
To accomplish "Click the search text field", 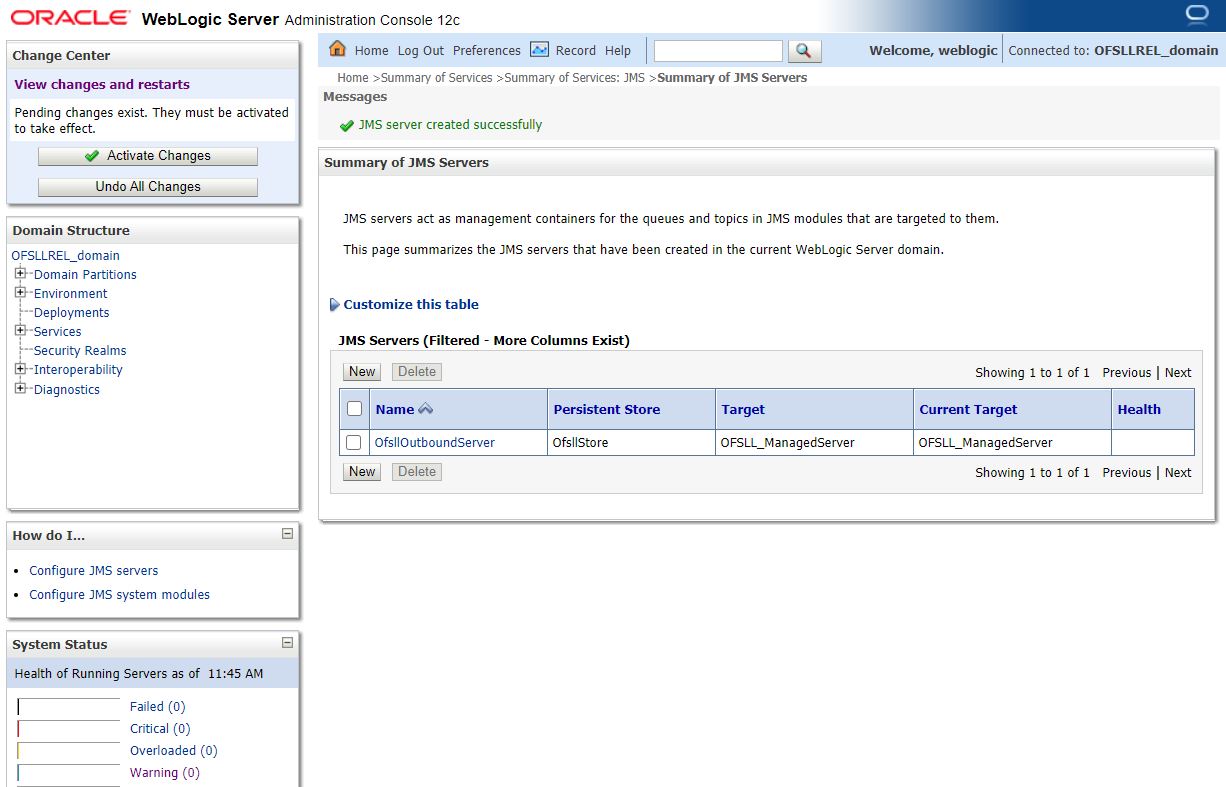I will point(718,50).
